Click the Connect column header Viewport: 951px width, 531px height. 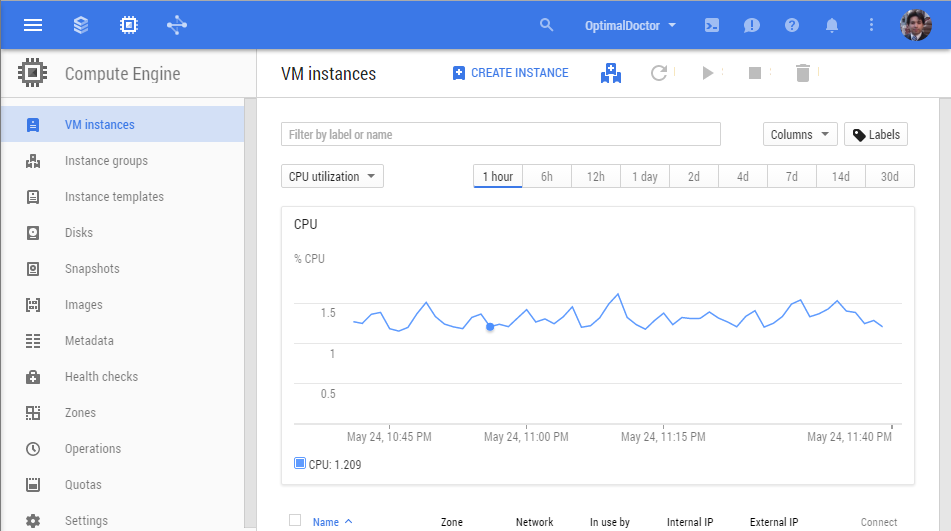pyautogui.click(x=879, y=522)
